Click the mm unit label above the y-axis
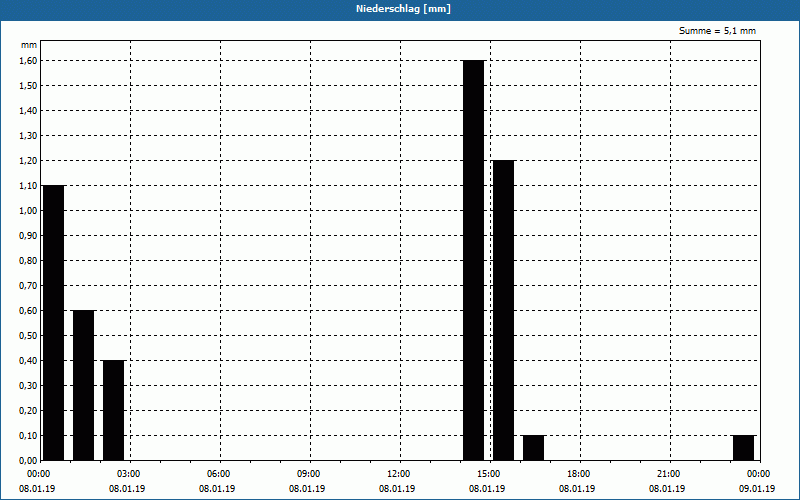Screen dimensions: 800x500 [x=29, y=45]
